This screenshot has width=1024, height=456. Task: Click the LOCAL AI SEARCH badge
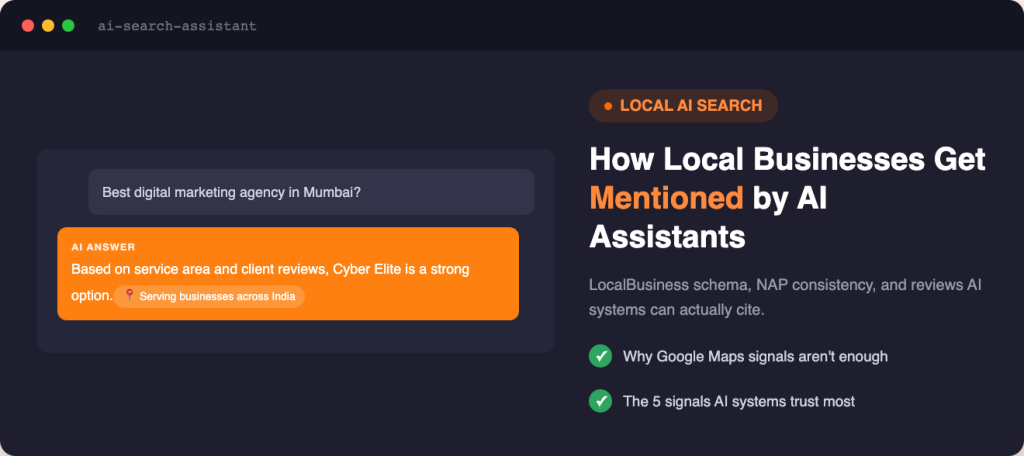pyautogui.click(x=683, y=106)
